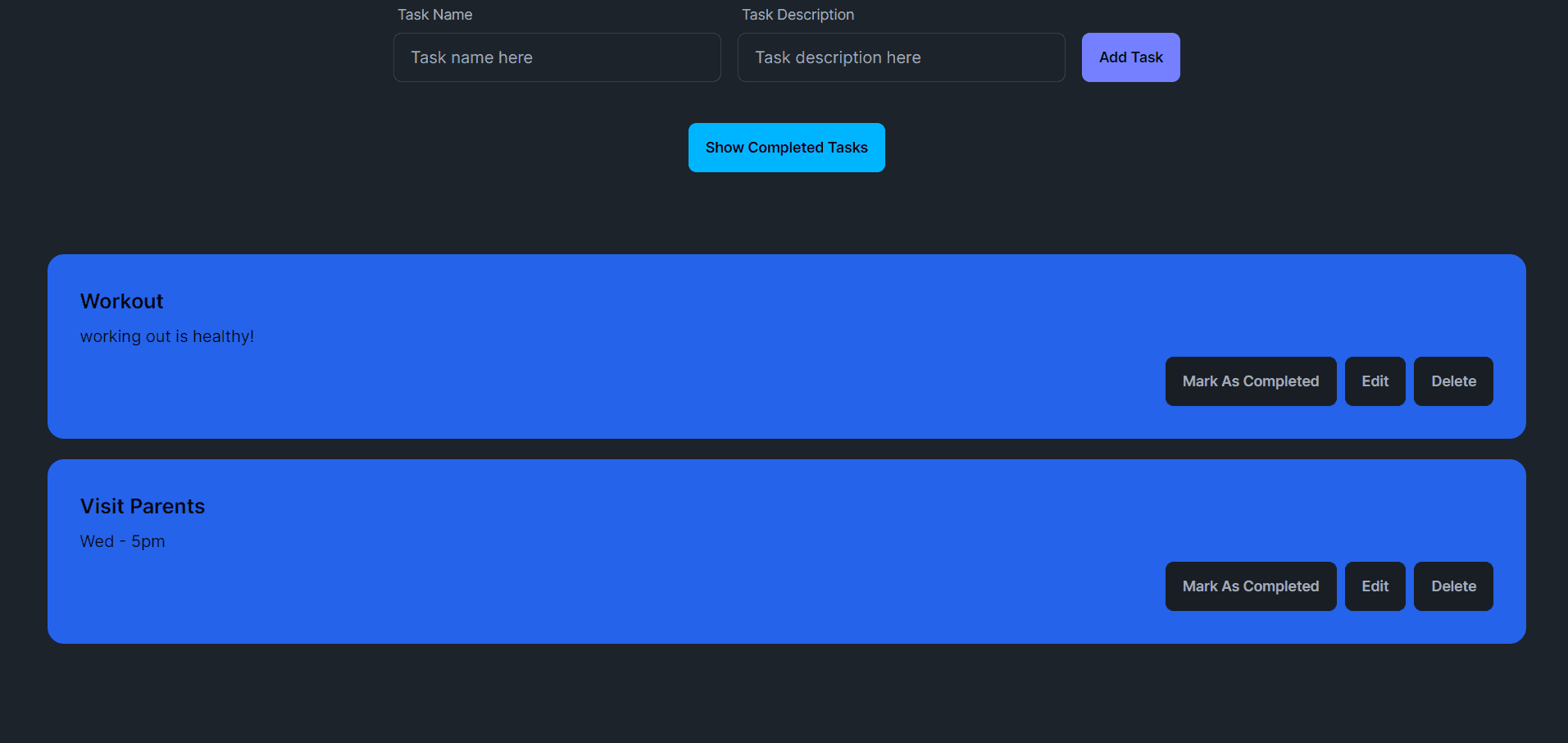This screenshot has height=743, width=1568.
Task: Delete the Workout task
Action: [1452, 381]
